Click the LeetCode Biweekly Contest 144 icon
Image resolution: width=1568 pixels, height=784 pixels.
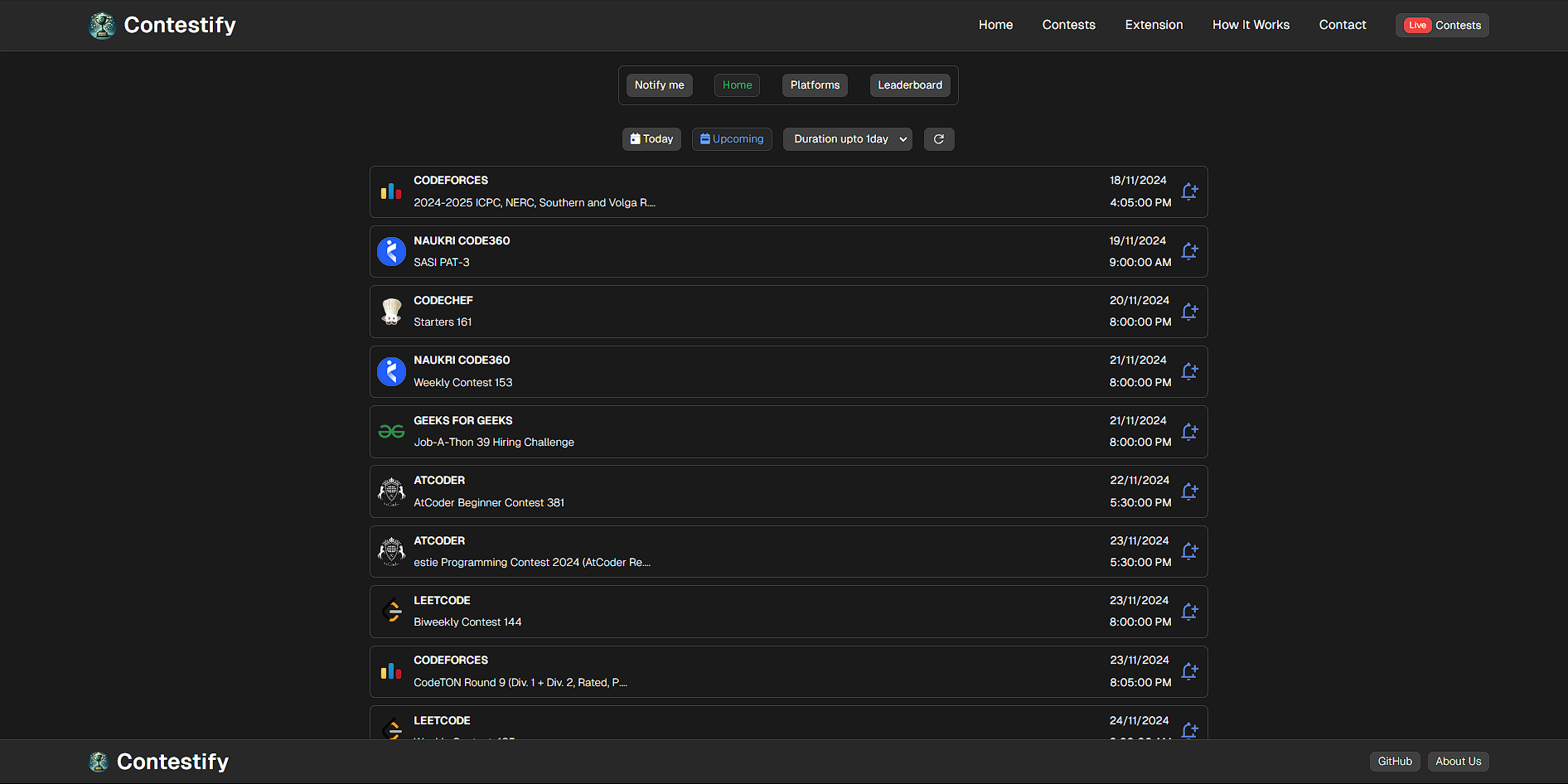pos(390,611)
